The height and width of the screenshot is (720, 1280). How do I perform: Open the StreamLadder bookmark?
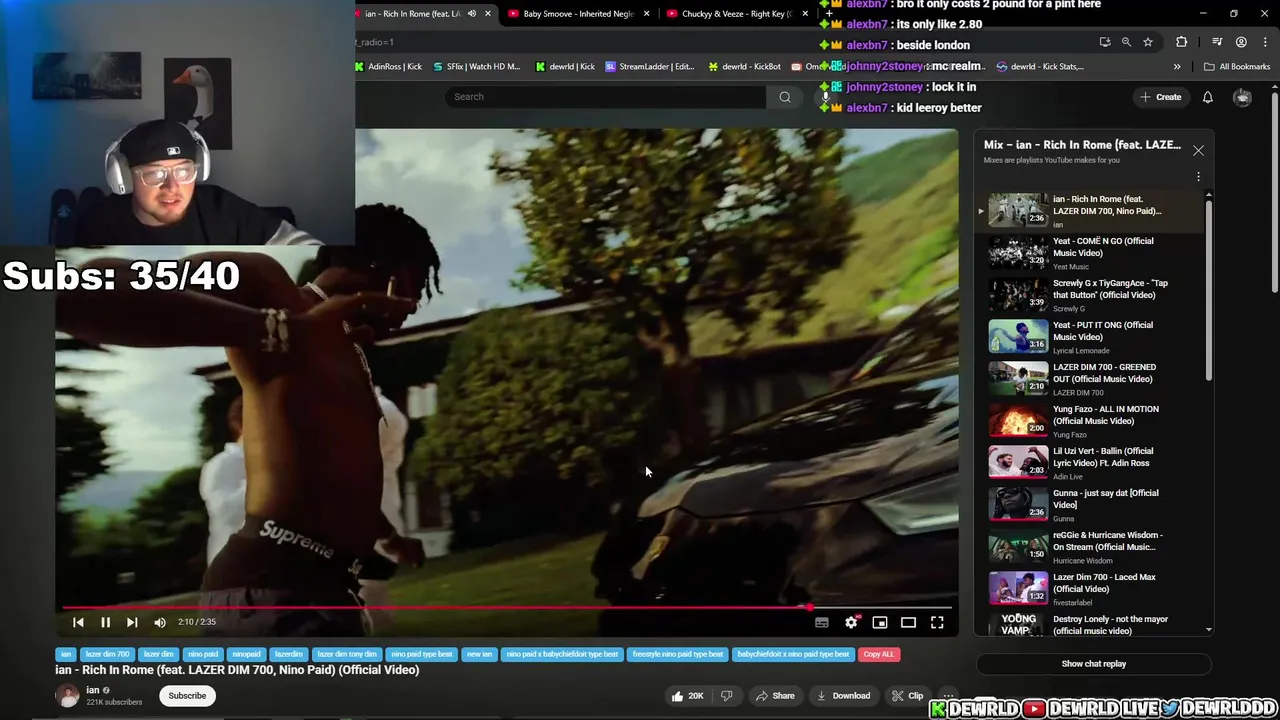(x=650, y=67)
